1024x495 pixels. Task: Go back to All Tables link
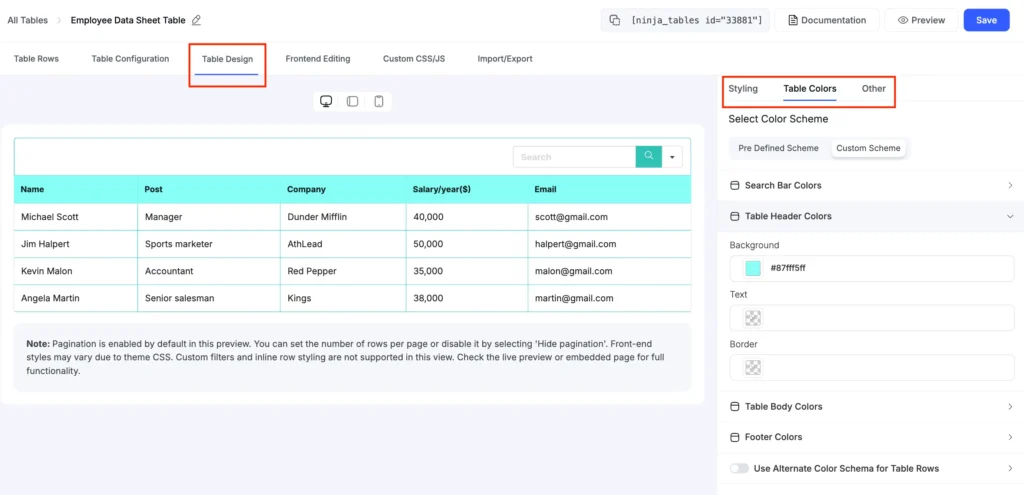(27, 20)
